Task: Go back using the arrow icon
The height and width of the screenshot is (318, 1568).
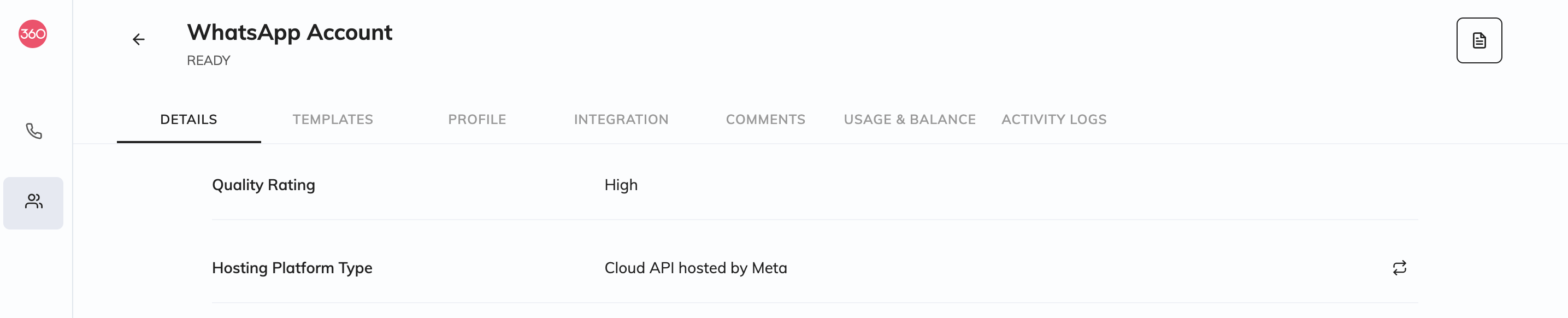Action: [x=139, y=39]
